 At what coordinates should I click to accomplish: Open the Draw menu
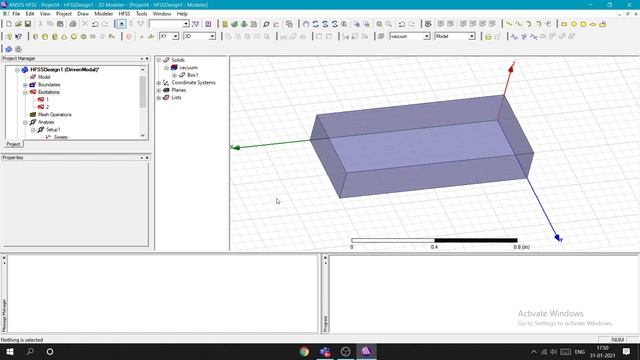[83, 13]
